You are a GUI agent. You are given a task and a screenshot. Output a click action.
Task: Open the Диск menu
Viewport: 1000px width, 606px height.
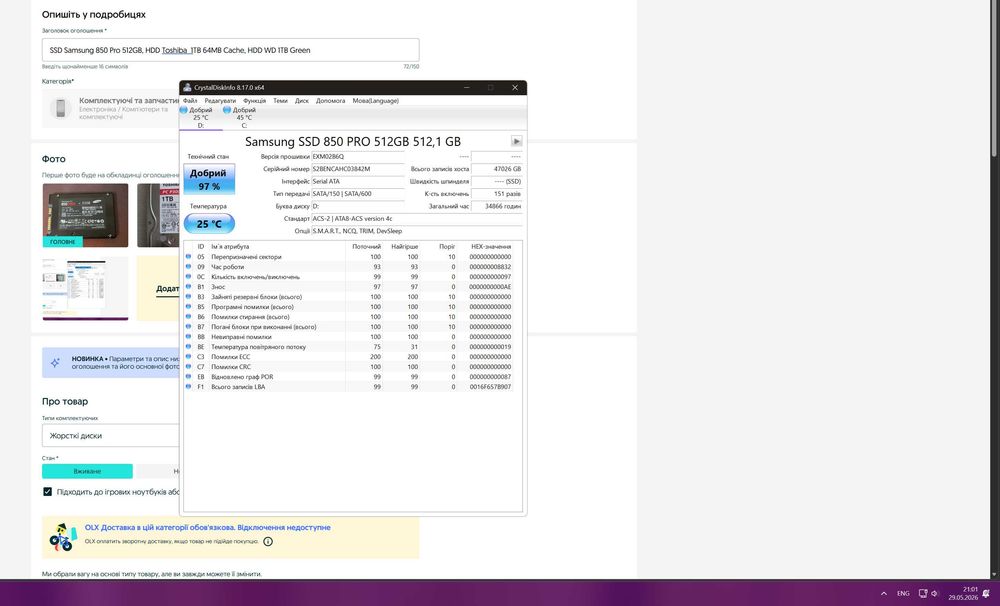coord(302,101)
